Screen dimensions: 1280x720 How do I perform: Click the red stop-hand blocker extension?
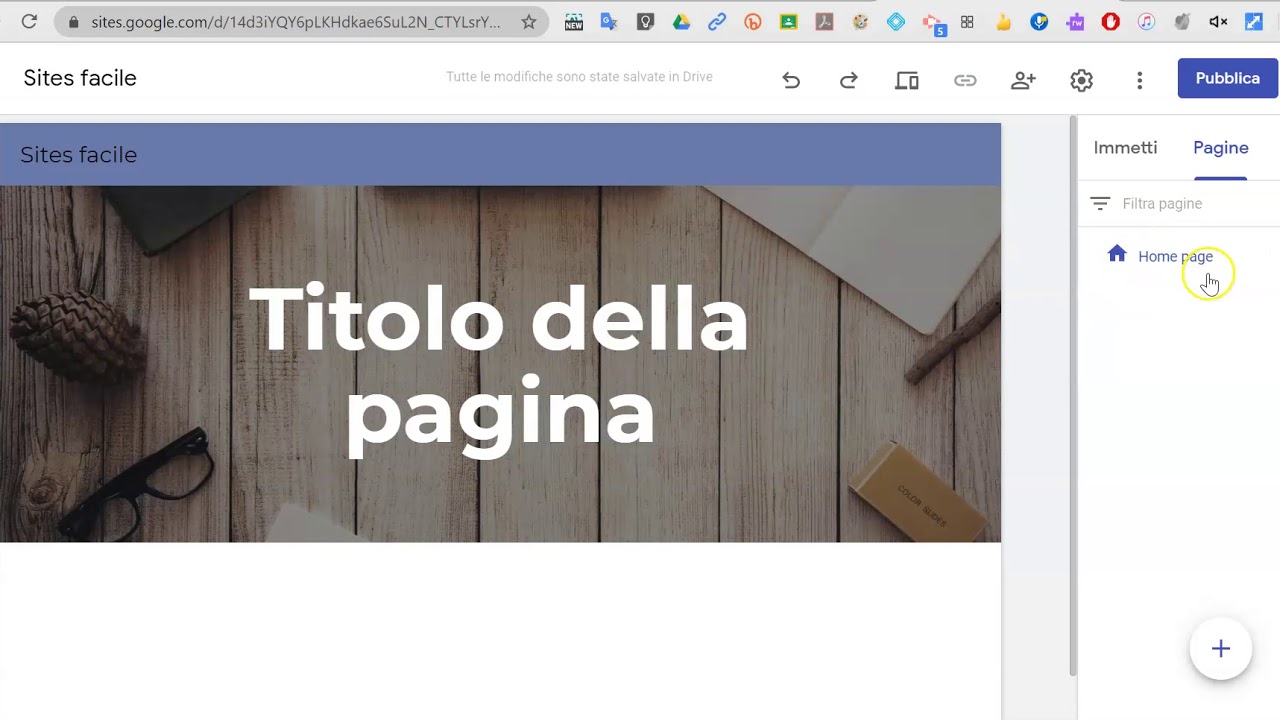(1110, 21)
